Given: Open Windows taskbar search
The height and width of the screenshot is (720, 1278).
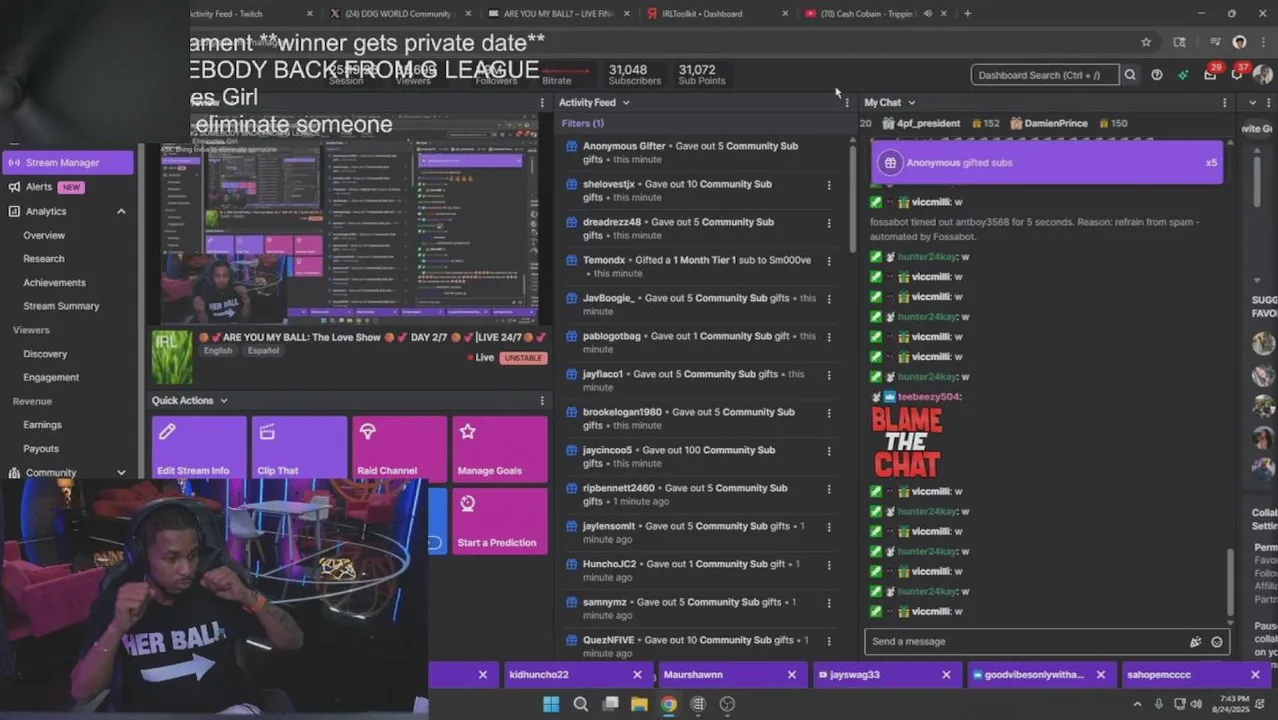Looking at the screenshot, I should tap(580, 704).
